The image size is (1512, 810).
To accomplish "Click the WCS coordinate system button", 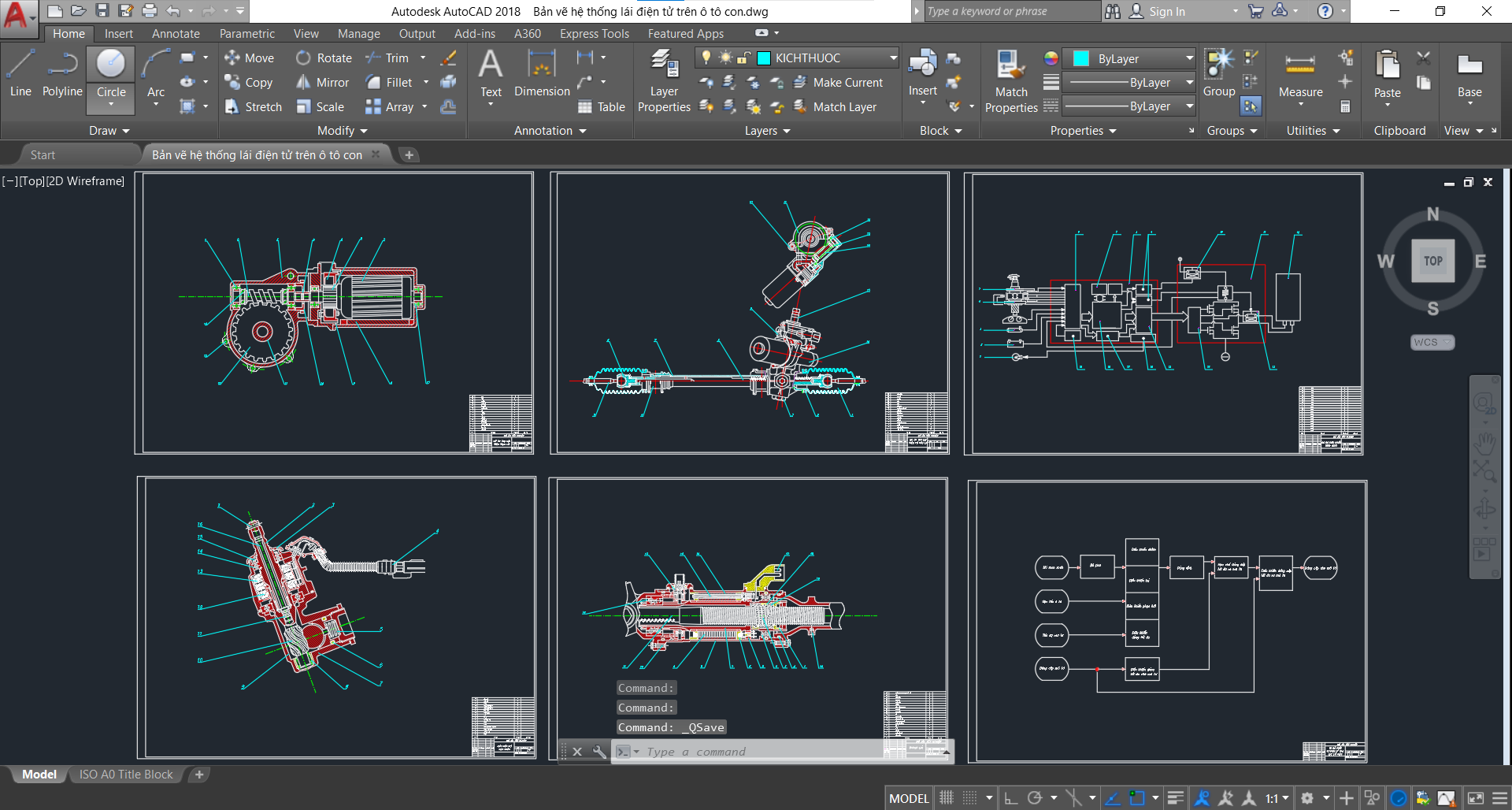I will pyautogui.click(x=1432, y=342).
